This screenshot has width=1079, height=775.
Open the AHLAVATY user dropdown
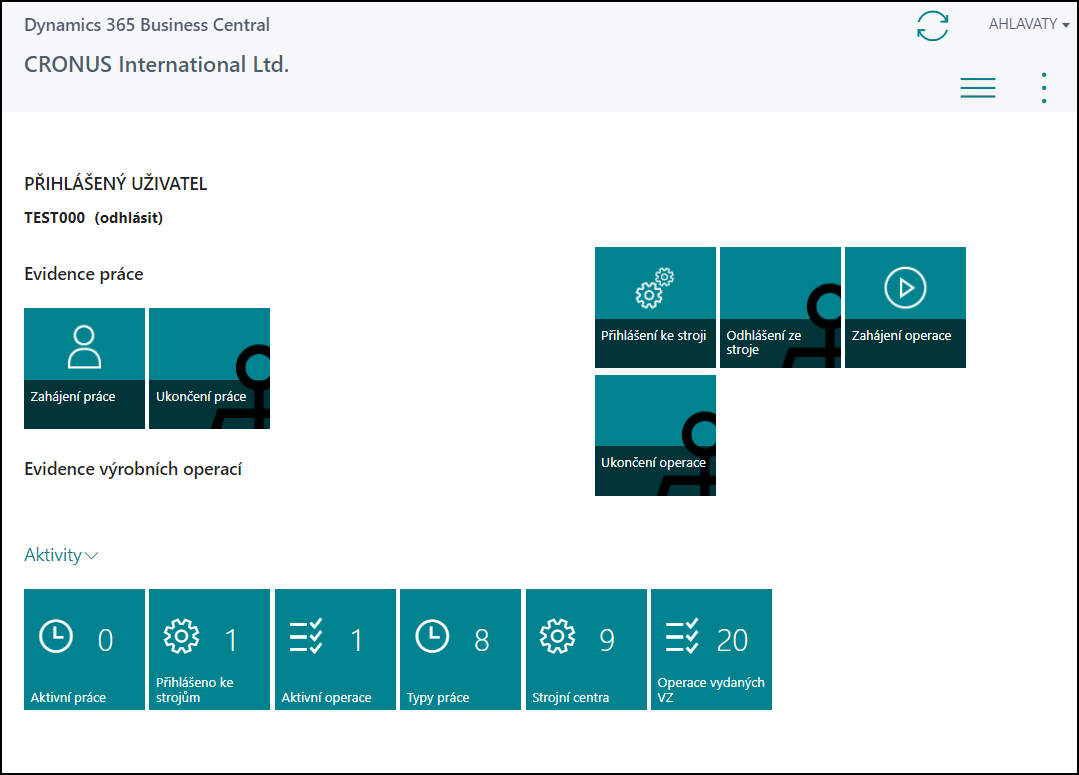tap(1029, 24)
